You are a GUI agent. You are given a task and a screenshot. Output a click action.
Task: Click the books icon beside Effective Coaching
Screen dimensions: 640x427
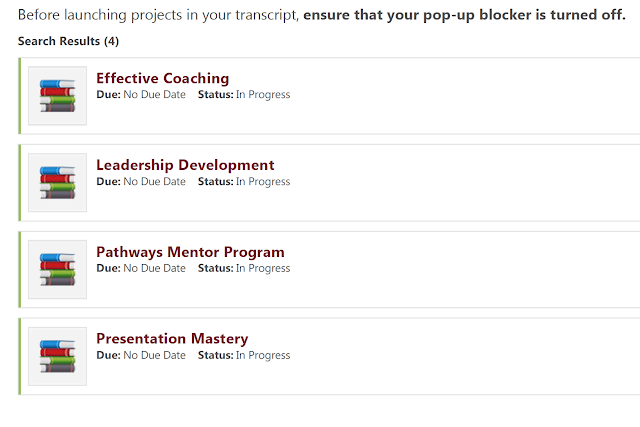(58, 96)
